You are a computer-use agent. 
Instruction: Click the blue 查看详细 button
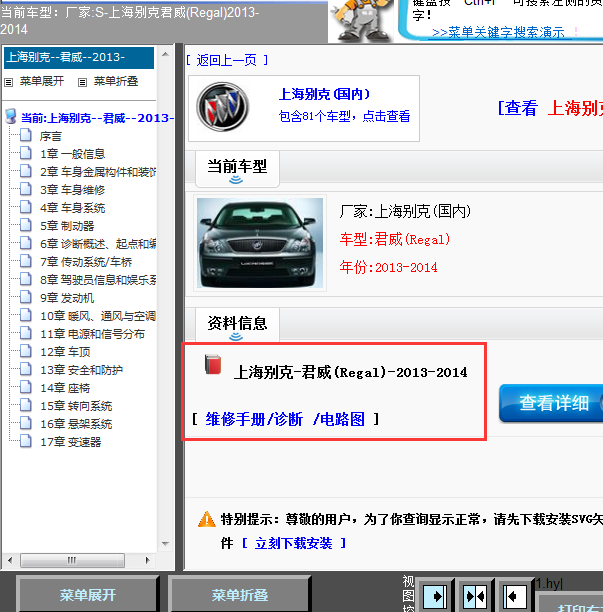pos(551,403)
